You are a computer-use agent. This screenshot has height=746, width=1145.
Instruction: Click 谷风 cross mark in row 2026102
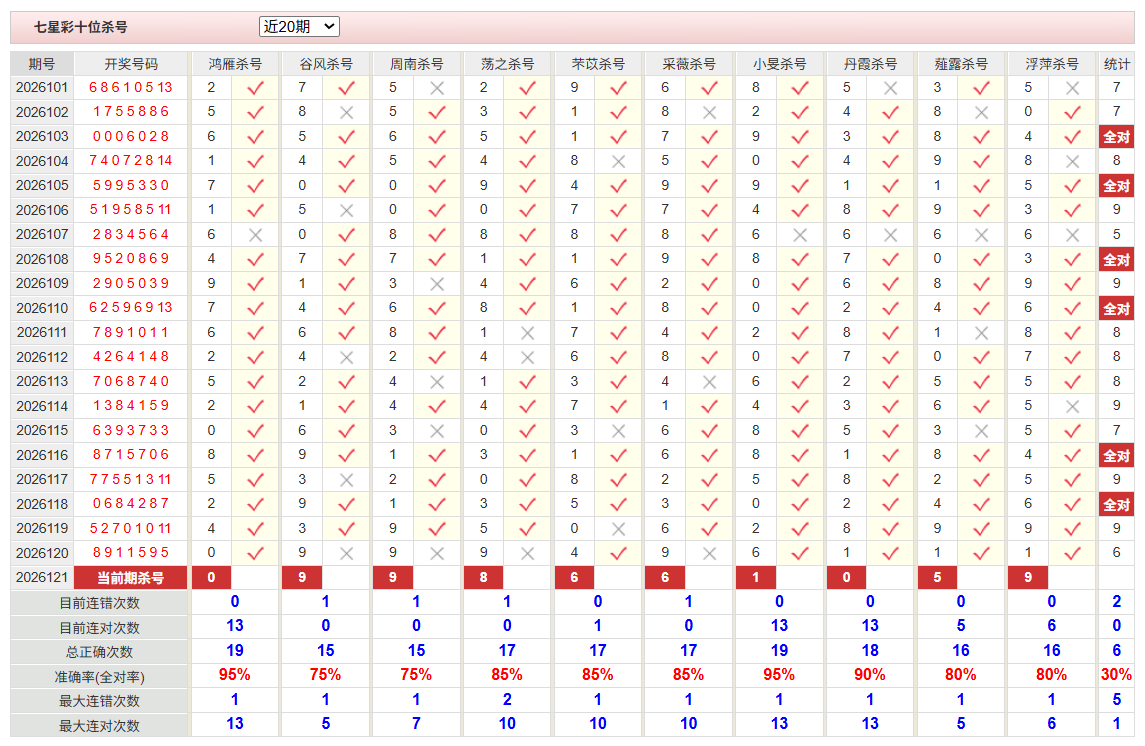[346, 112]
